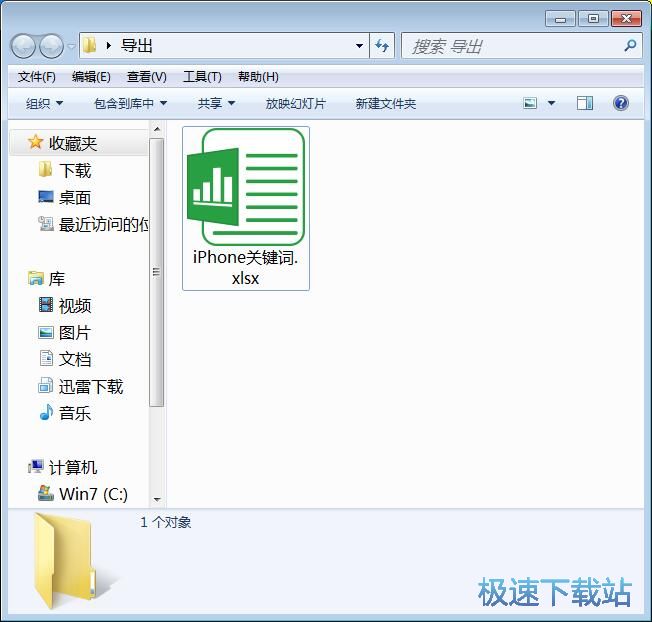
Task: Open the 包含到库中 dropdown
Action: [131, 103]
